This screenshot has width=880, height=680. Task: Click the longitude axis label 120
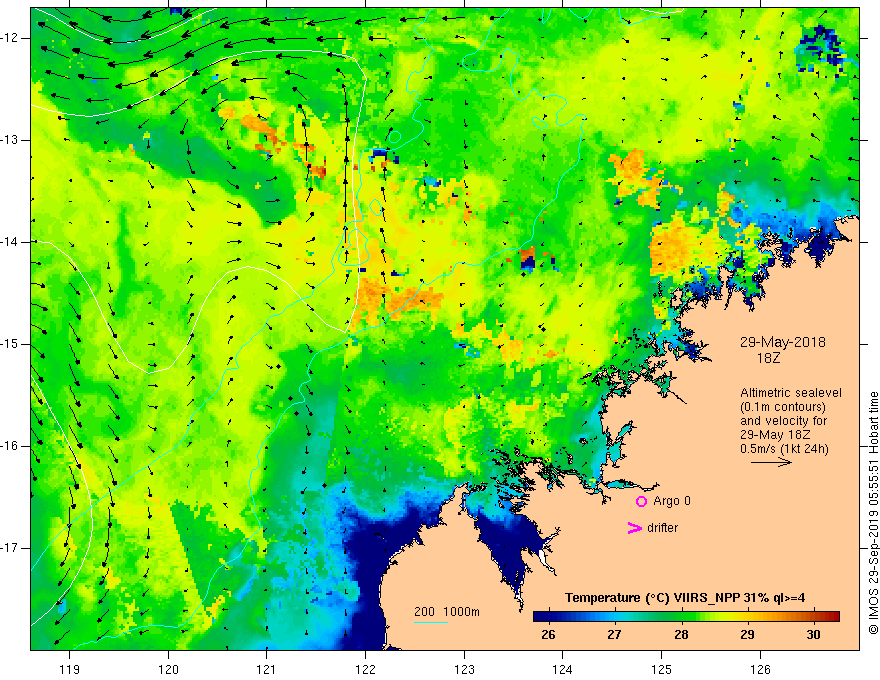click(x=168, y=669)
